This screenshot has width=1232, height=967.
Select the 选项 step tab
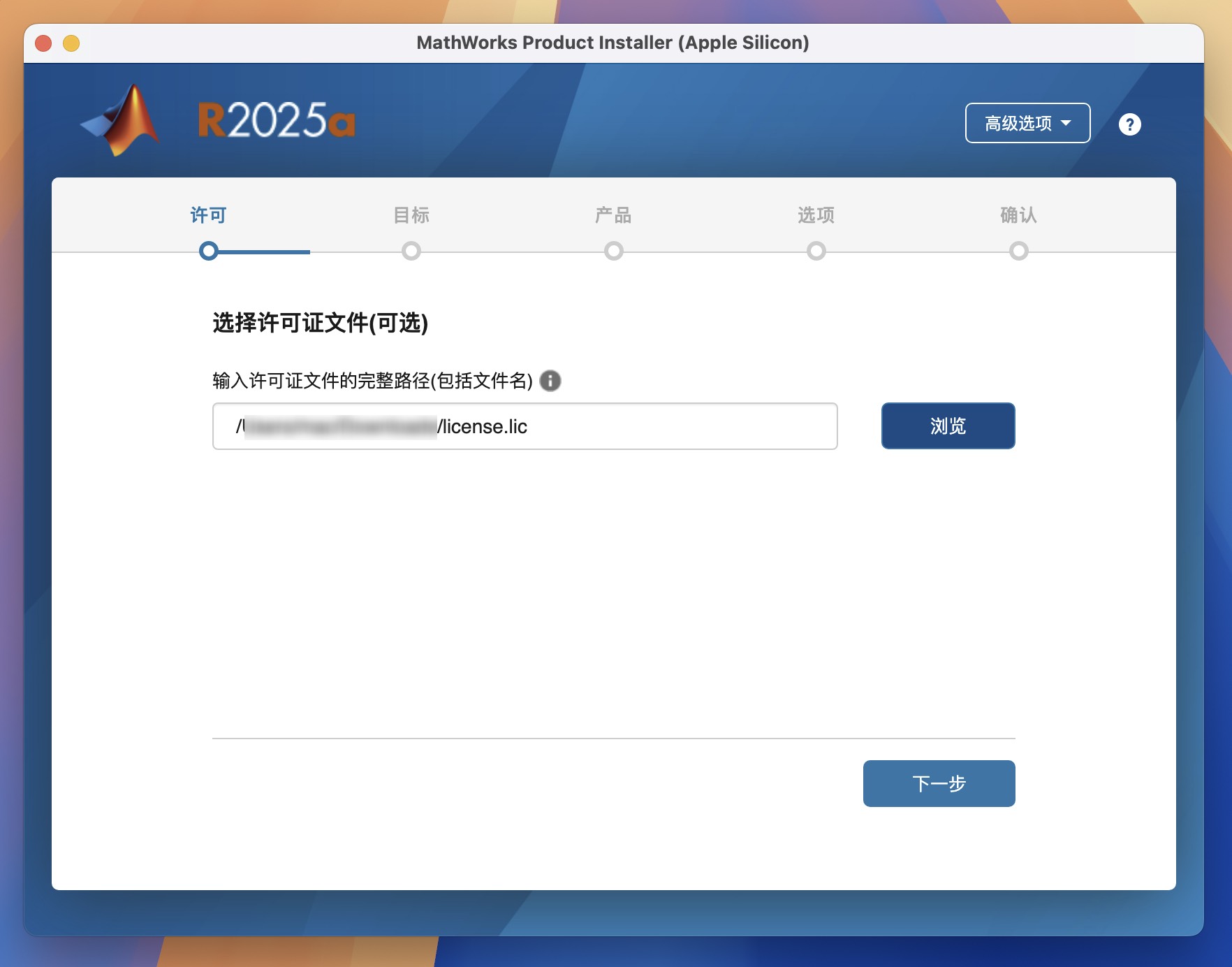coord(816,215)
